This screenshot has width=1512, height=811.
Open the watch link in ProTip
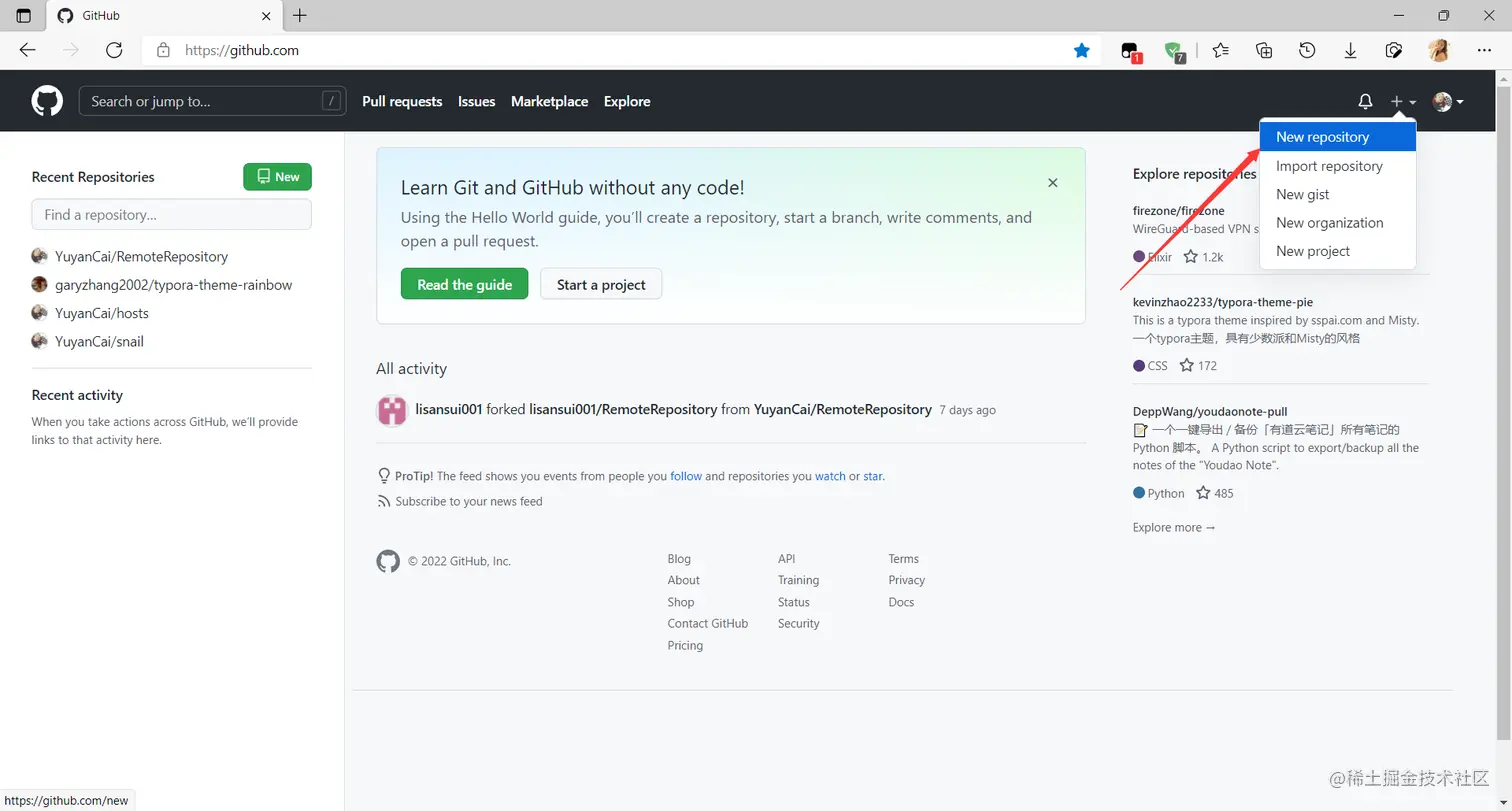tap(830, 476)
